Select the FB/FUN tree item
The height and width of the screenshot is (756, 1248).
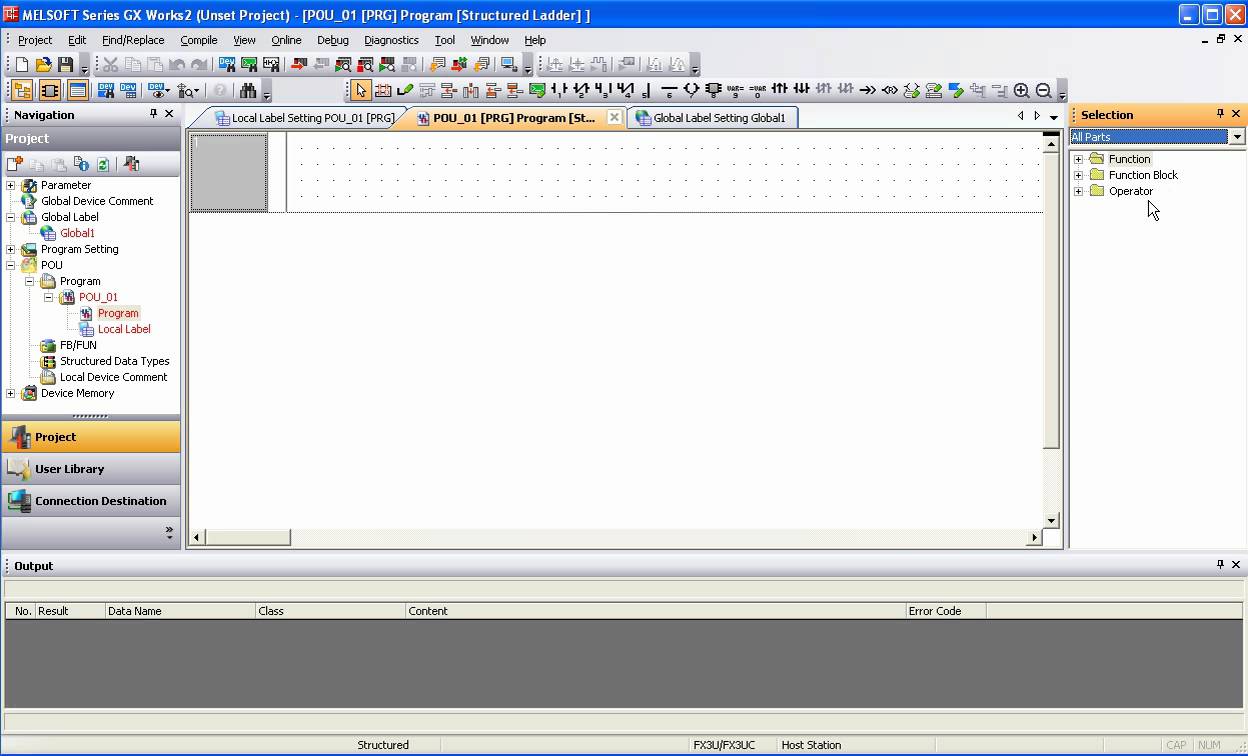78,345
